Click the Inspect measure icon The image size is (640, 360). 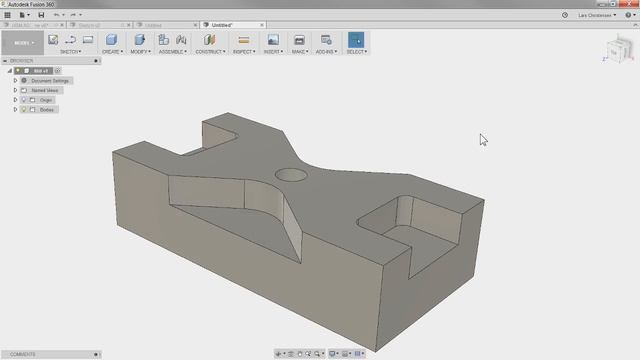coord(244,40)
